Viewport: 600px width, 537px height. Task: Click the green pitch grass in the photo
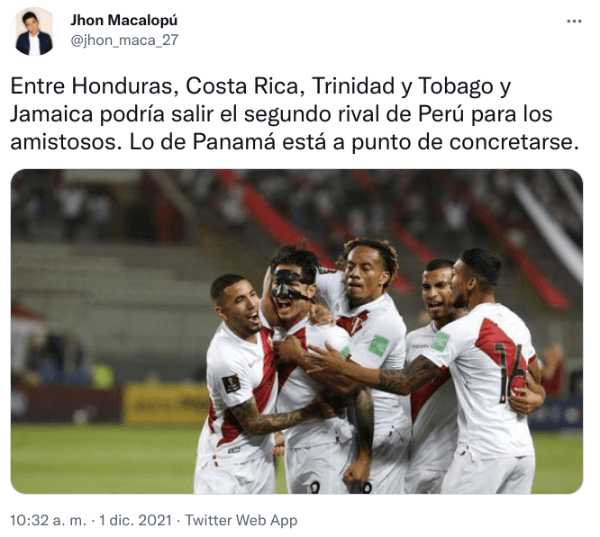tap(103, 457)
